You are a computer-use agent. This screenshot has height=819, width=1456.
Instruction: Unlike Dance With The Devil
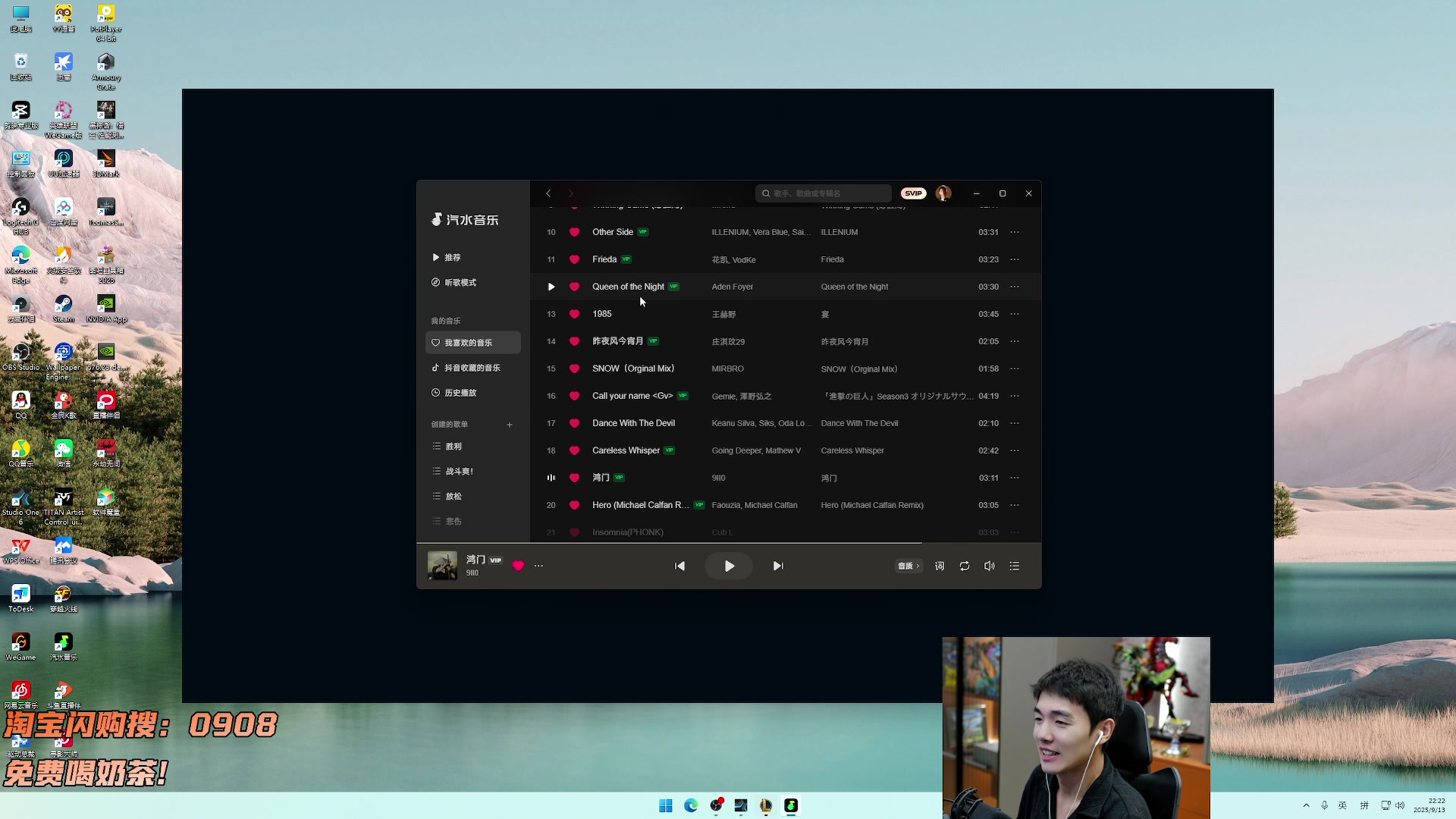click(x=574, y=423)
